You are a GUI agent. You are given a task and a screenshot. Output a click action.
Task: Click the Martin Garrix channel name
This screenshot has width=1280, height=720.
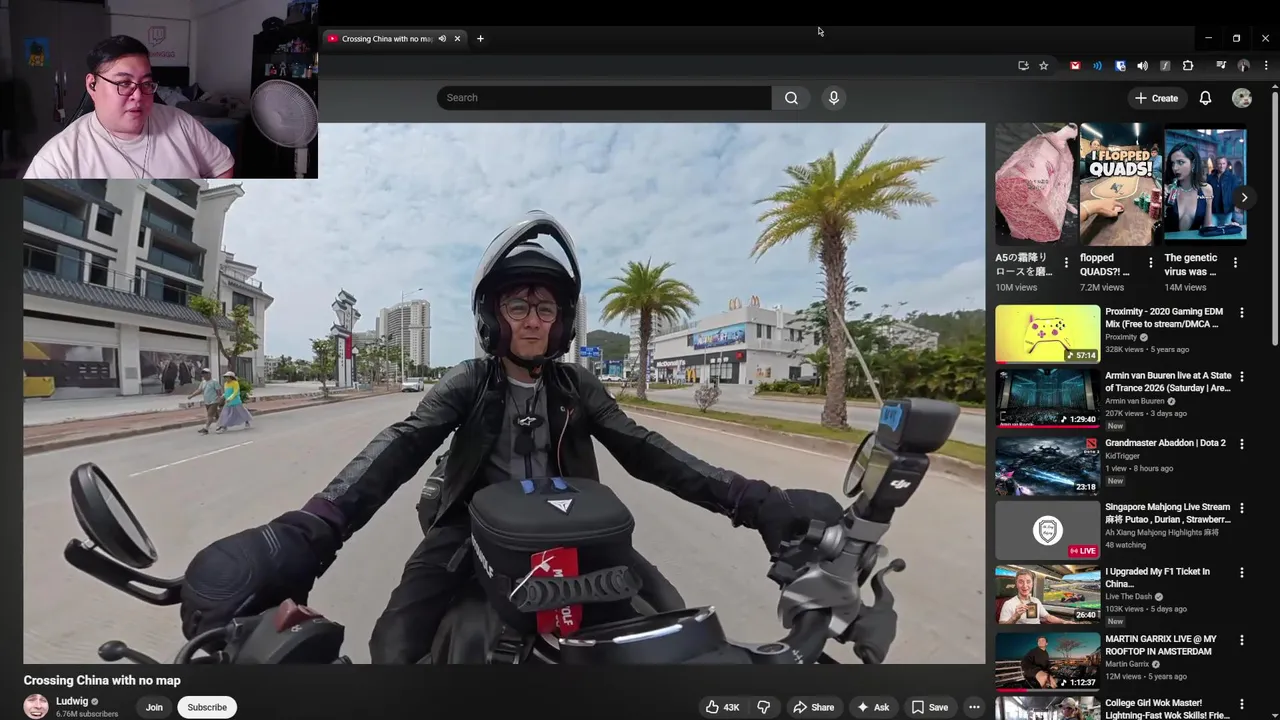(1126, 664)
